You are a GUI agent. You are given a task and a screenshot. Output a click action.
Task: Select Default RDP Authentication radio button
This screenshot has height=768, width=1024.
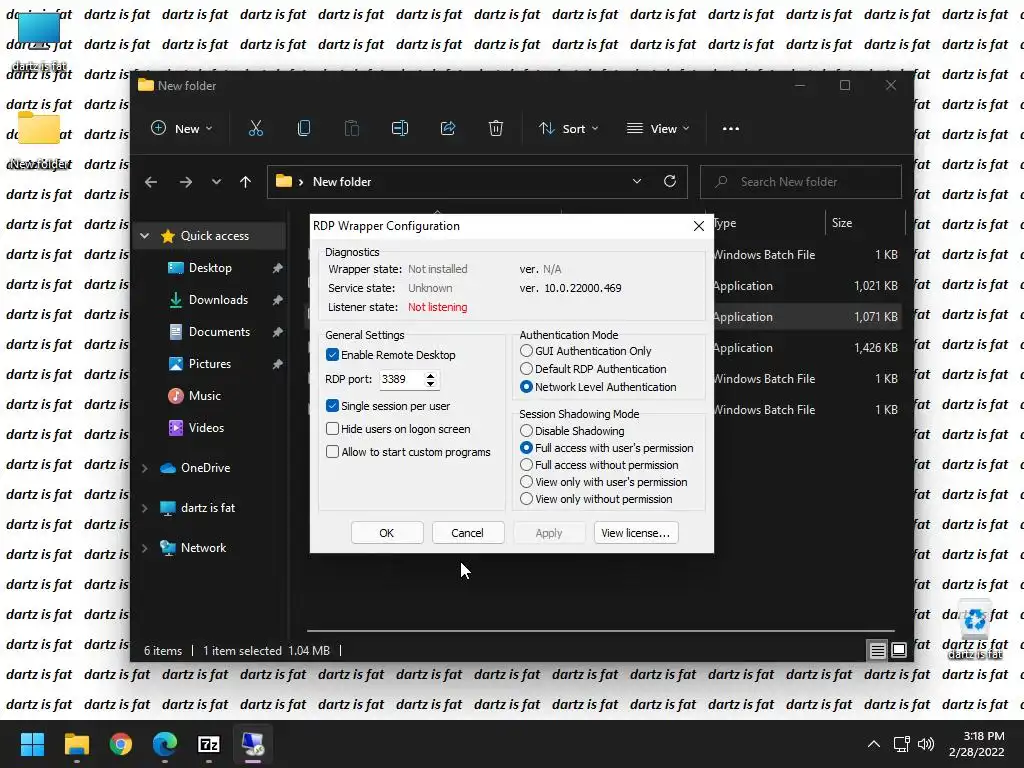coord(526,368)
